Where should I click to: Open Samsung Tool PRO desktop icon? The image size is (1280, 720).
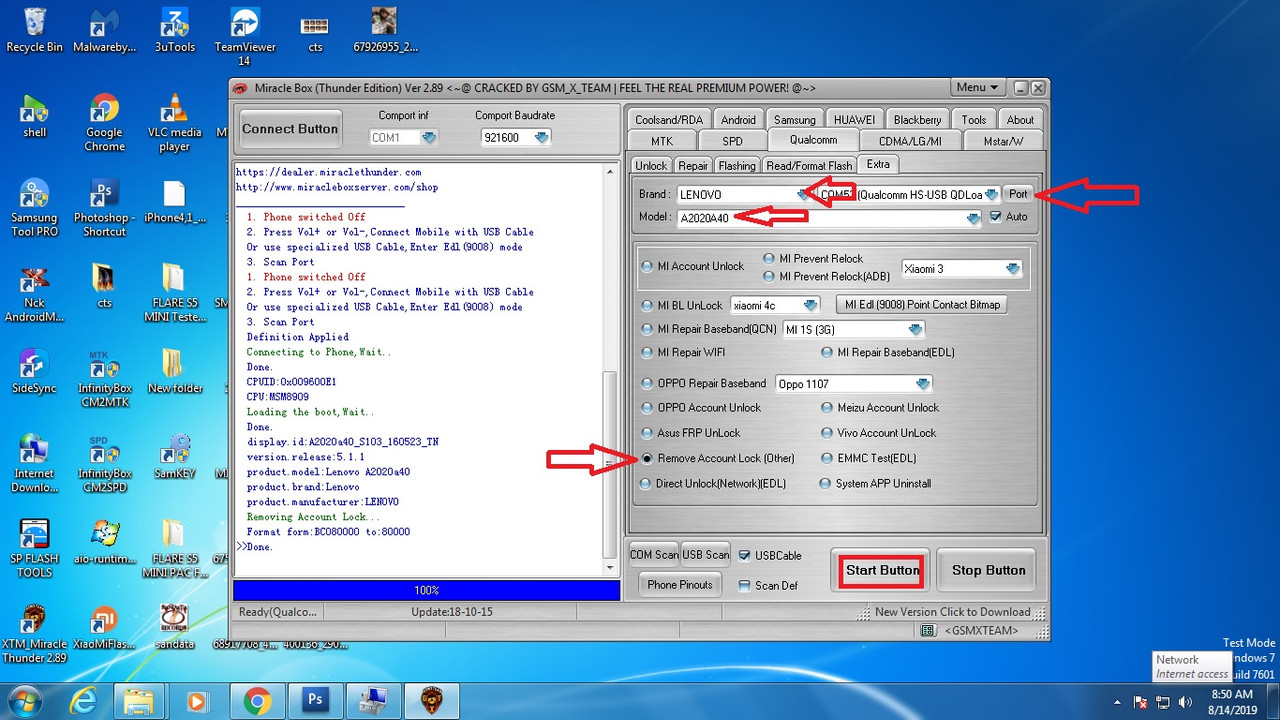click(34, 208)
